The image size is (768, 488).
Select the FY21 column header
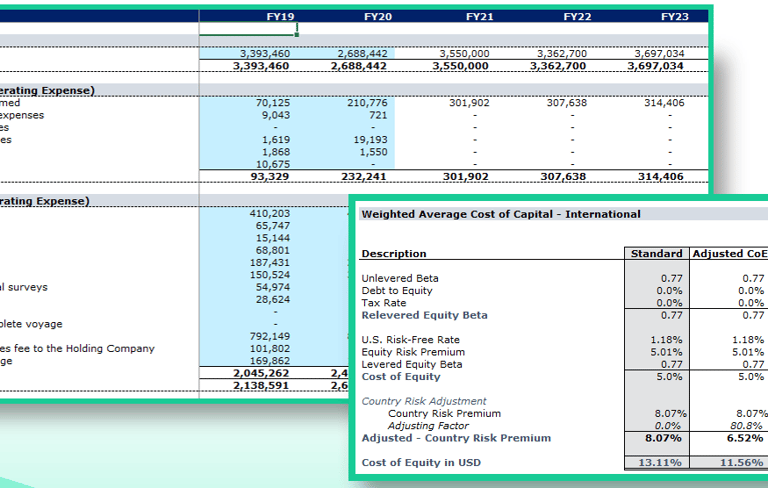(480, 17)
